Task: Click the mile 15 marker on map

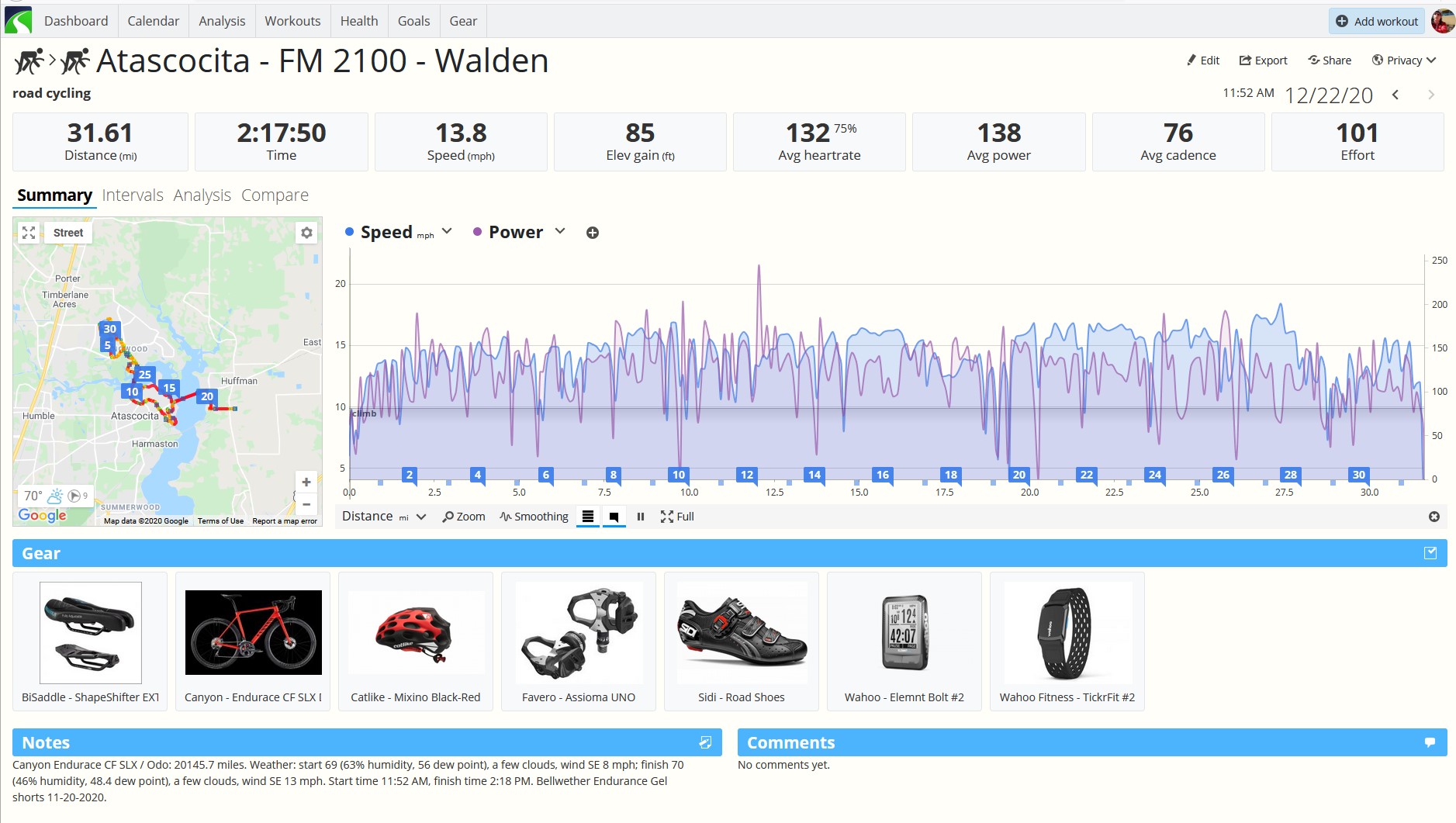Action: tap(169, 388)
